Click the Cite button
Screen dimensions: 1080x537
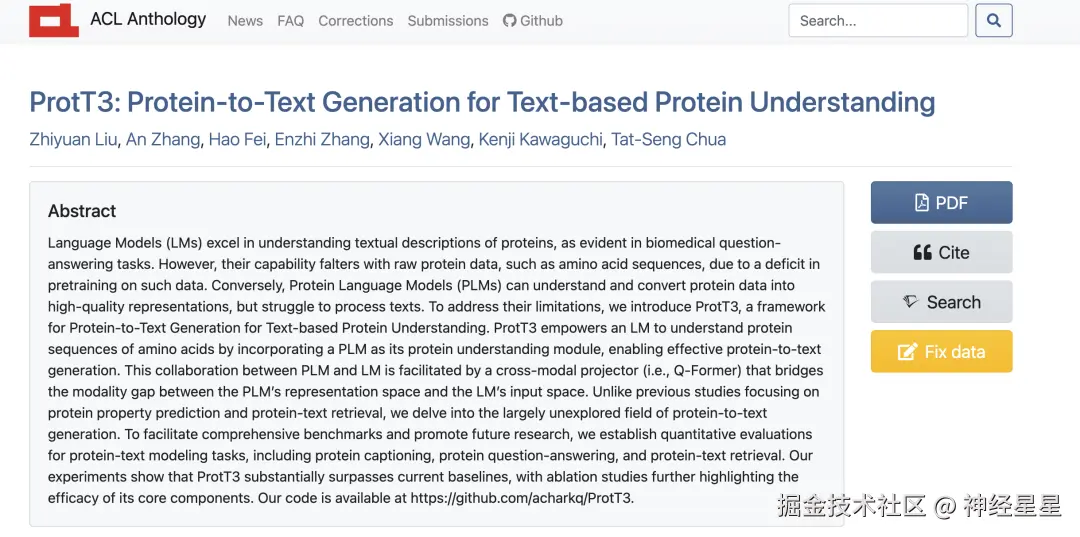[941, 252]
